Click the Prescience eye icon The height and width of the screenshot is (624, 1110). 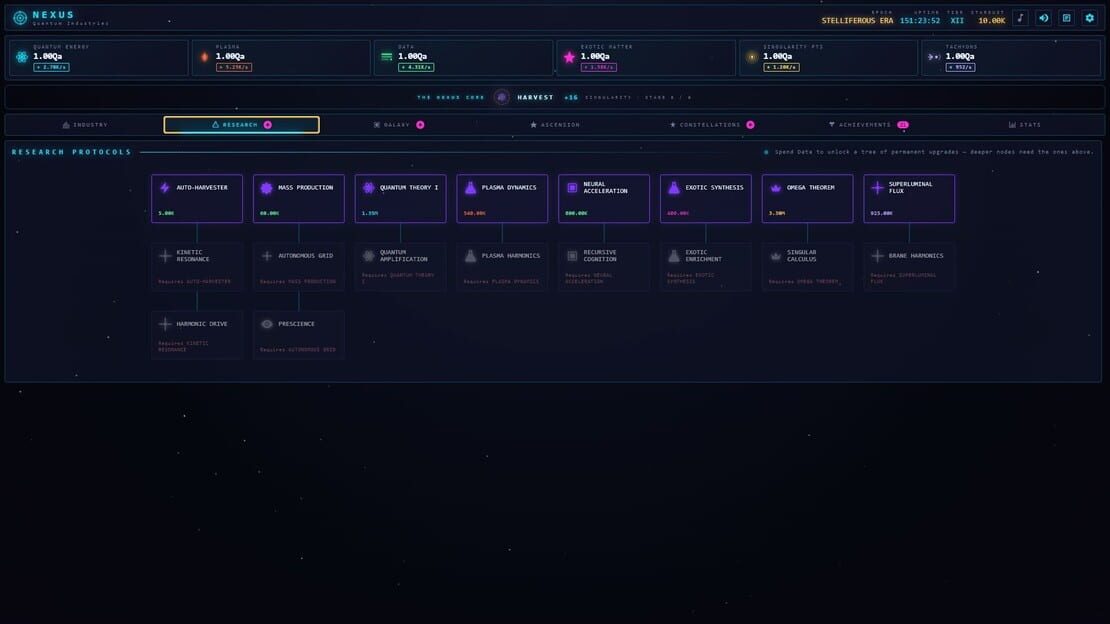tap(267, 324)
